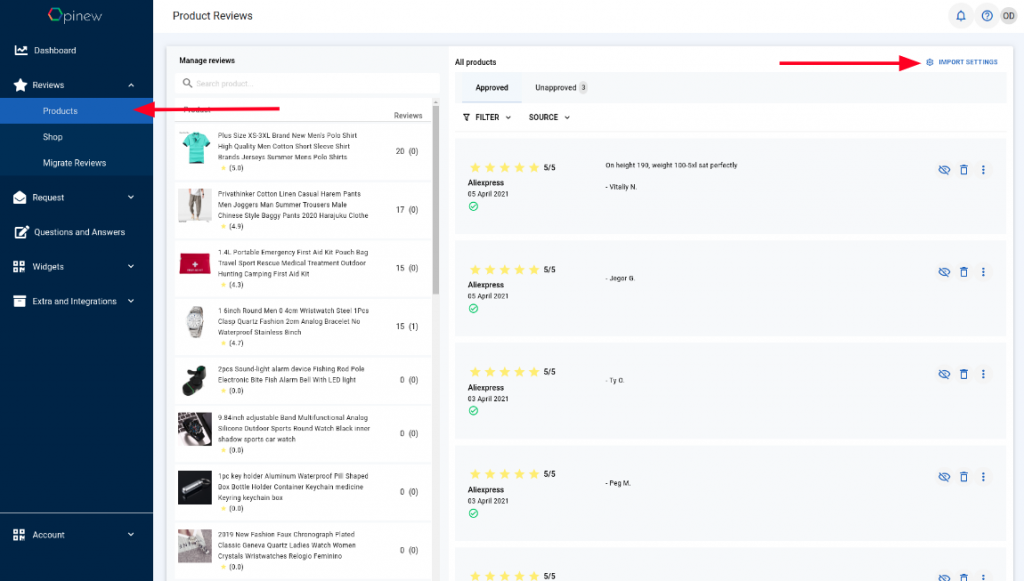
Task: Click the Account grid icon
Action: (x=19, y=535)
